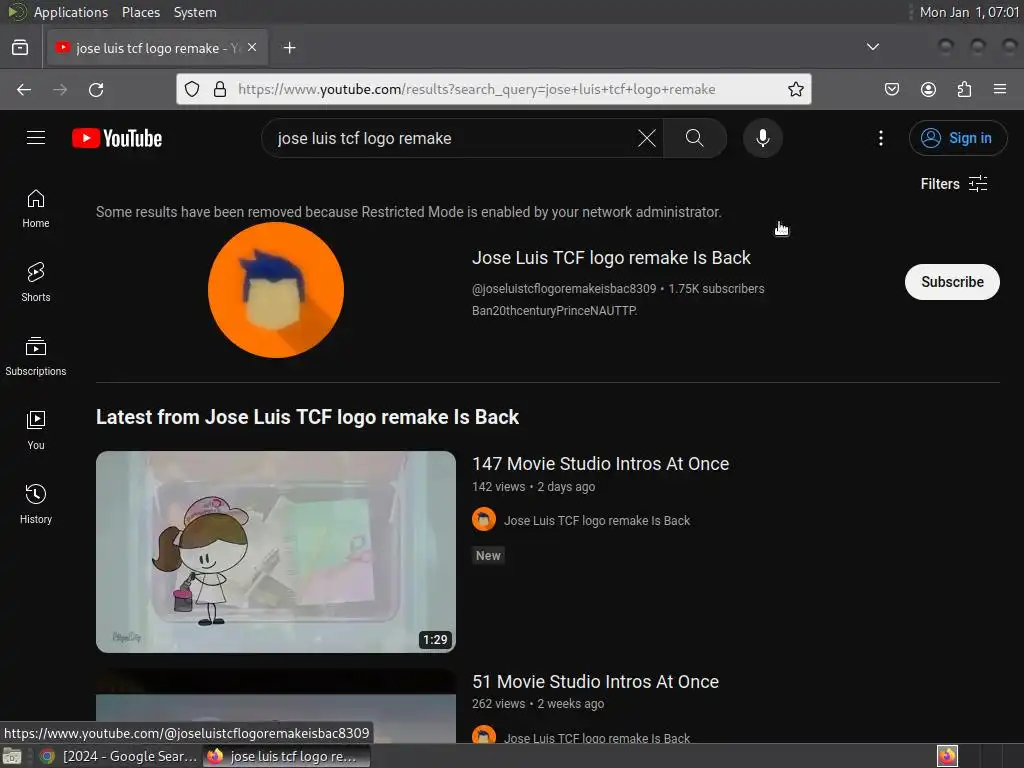Open Firefox extensions puzzle icon
This screenshot has height=768, width=1024.
964,89
